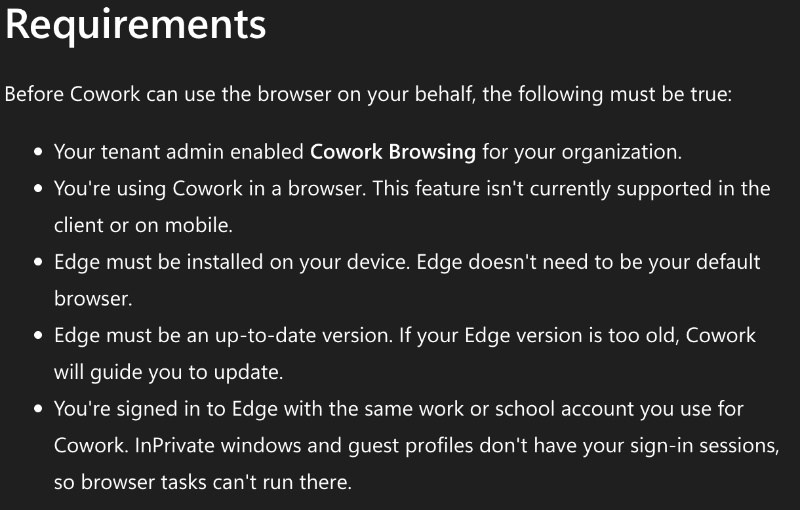Click the sentence beginning 'Before Cowork can use'
800x510 pixels.
click(368, 94)
